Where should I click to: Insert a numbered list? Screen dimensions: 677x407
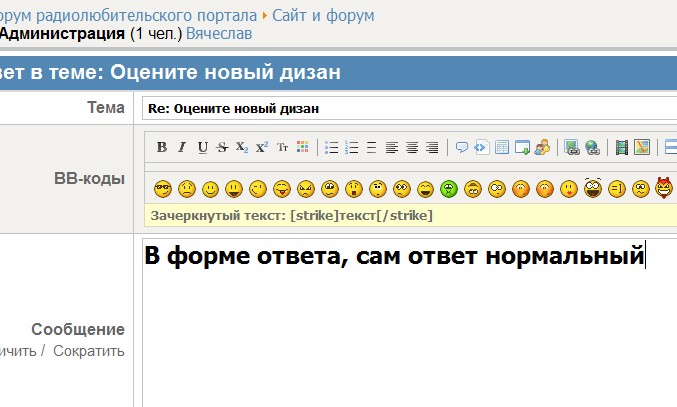pos(351,147)
